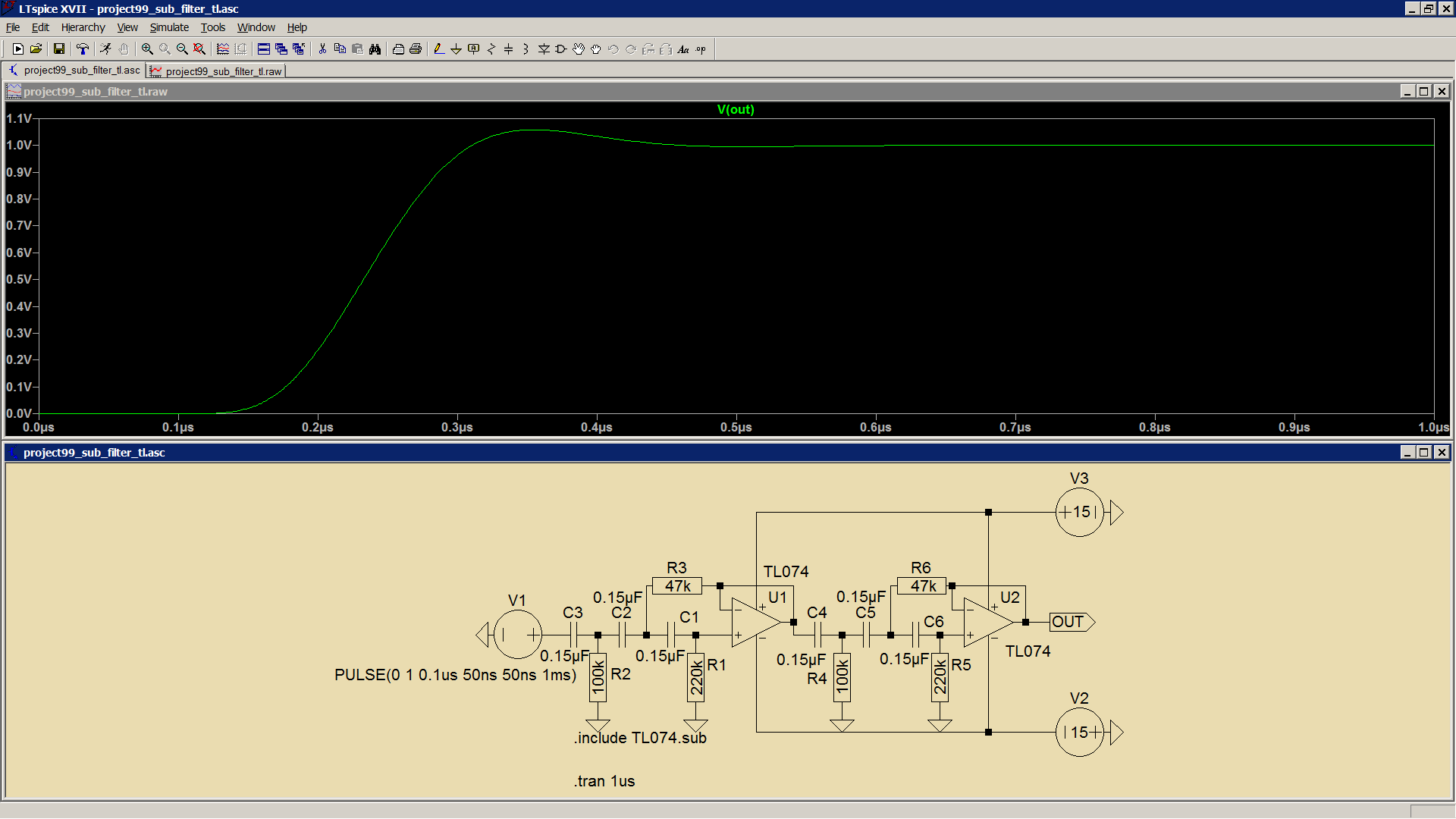Click the .include TL074.sub directive text
The height and width of the screenshot is (819, 1456).
640,738
